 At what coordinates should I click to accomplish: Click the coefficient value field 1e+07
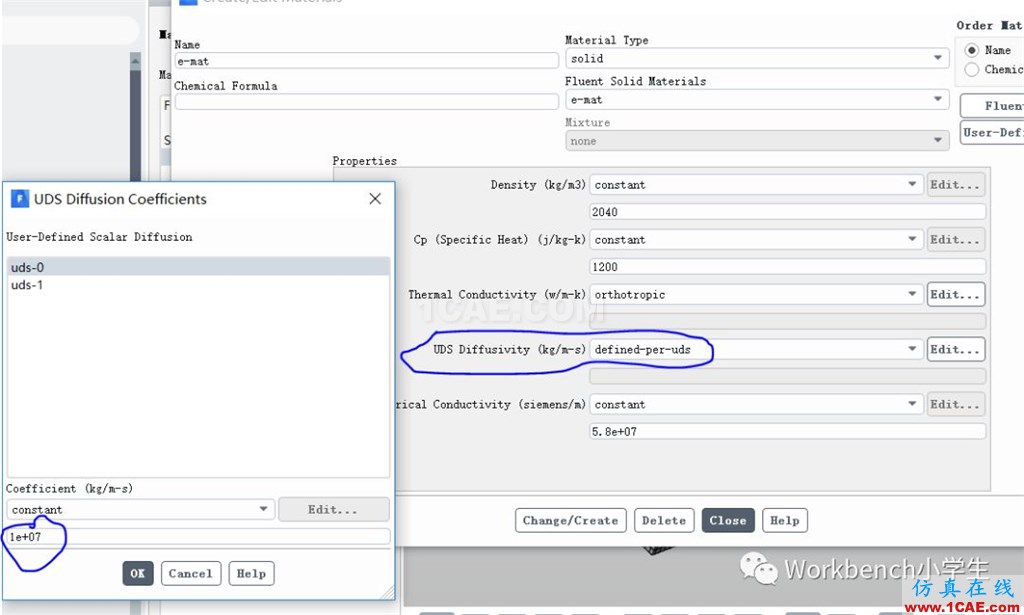(x=199, y=537)
